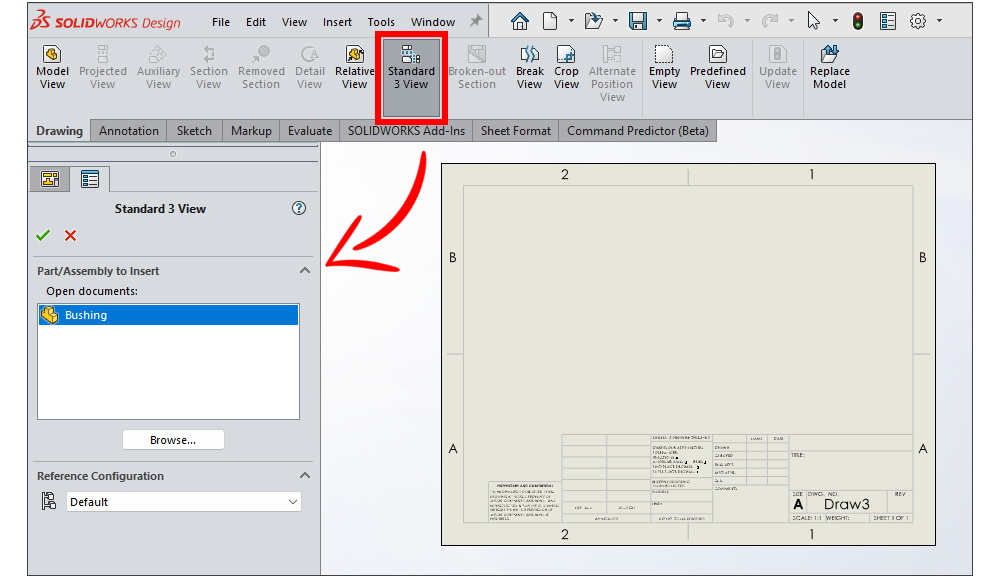The width and height of the screenshot is (1000, 580).
Task: Click the Broken-out Section tool
Action: (477, 67)
